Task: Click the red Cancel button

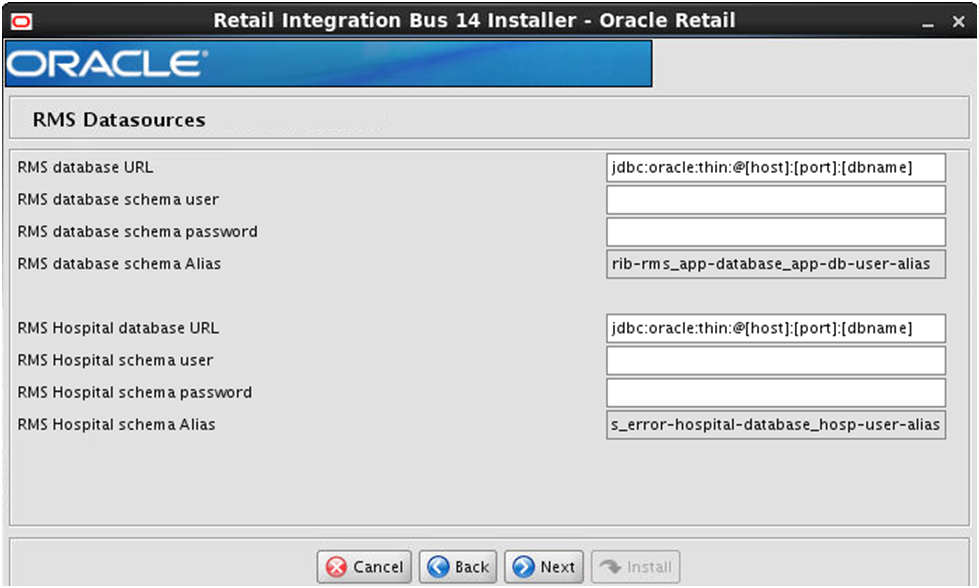Action: [x=364, y=567]
